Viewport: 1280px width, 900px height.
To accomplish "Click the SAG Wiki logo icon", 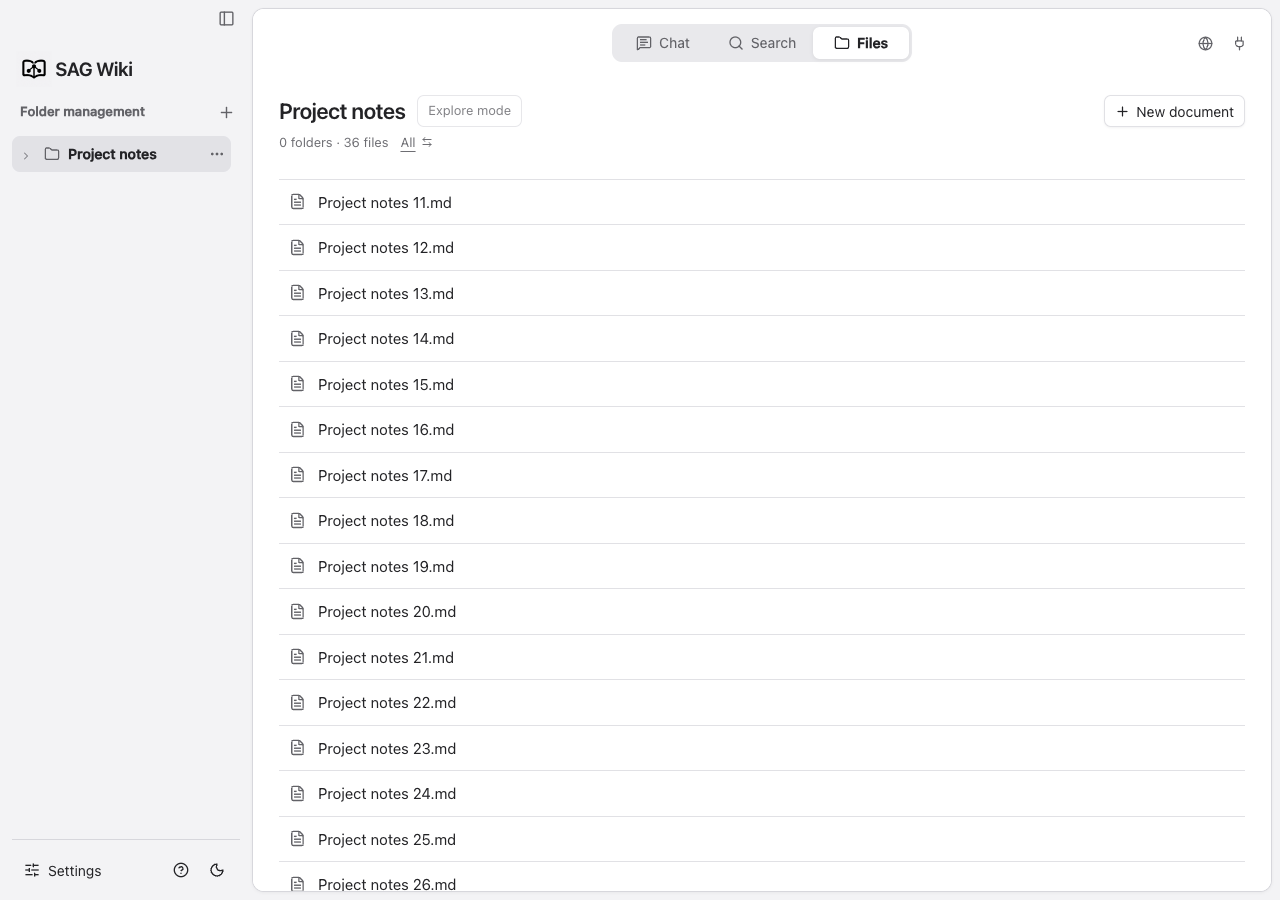I will (x=34, y=69).
